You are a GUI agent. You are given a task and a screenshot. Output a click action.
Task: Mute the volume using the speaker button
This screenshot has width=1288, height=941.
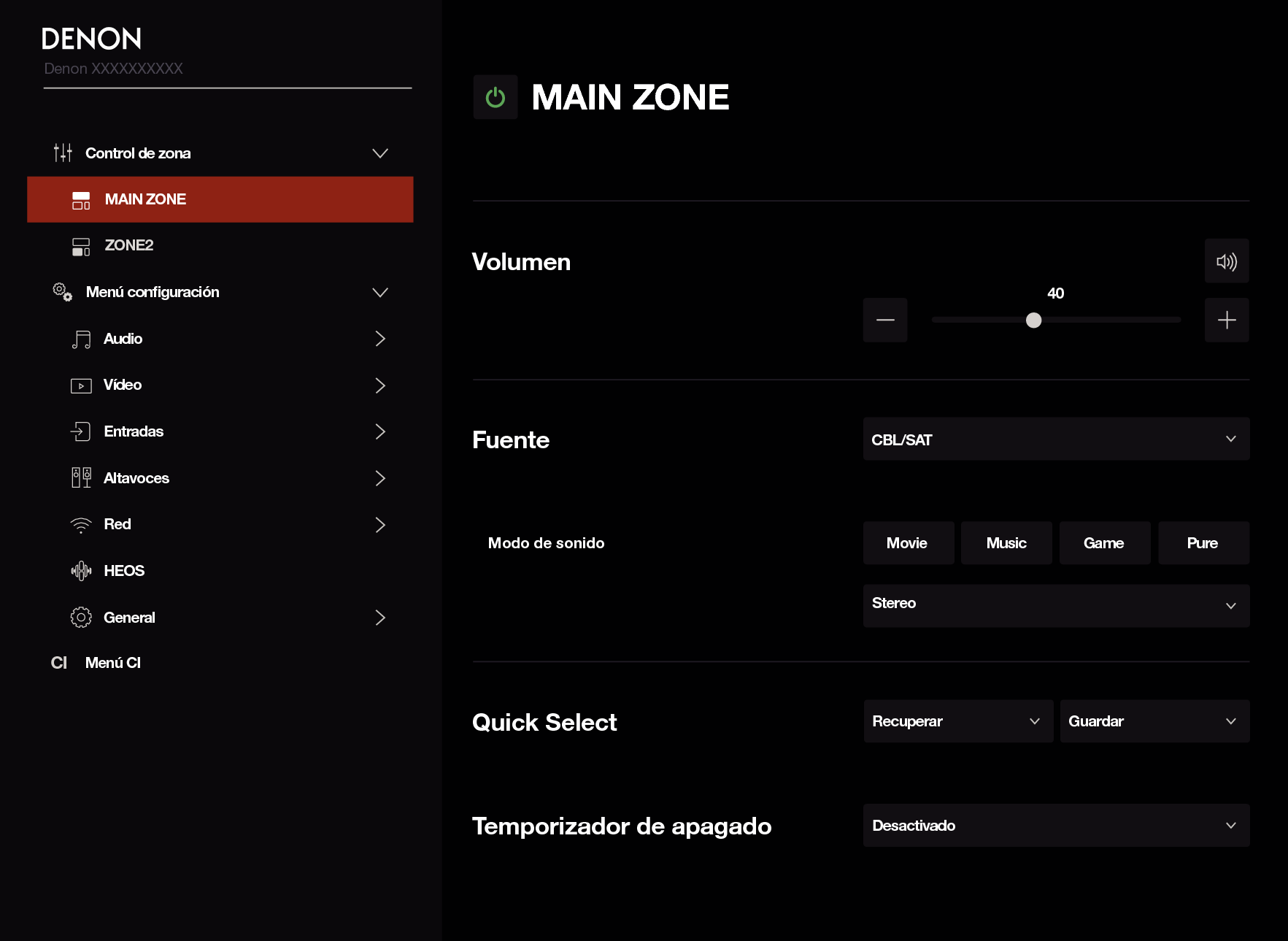tap(1227, 261)
